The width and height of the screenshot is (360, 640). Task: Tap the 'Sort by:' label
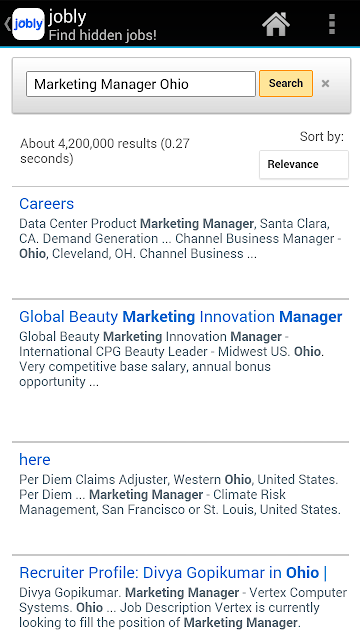coord(322,137)
